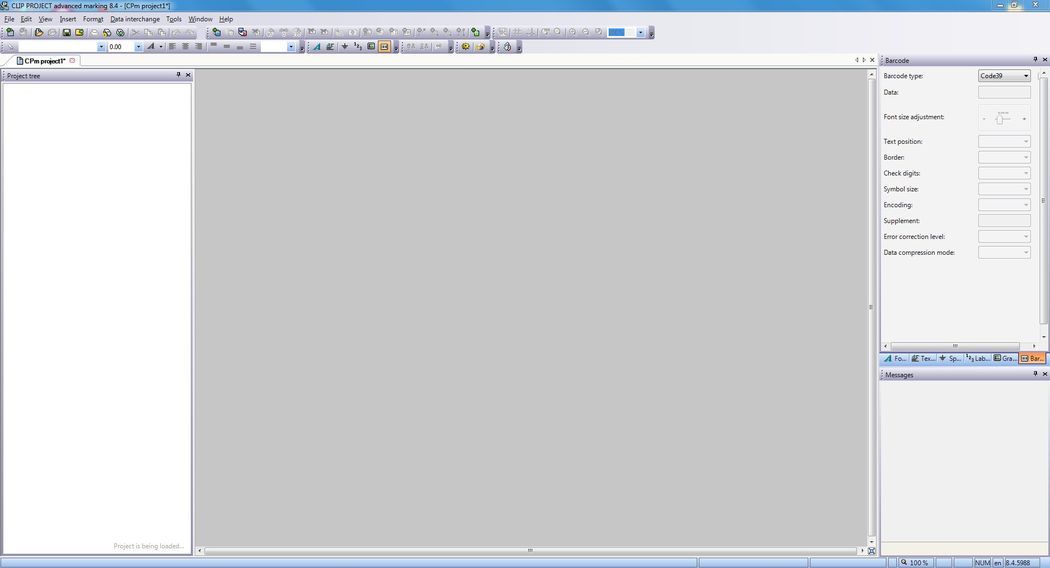Open the Error correction level dropdown
Viewport: 1050px width, 568px height.
click(x=1004, y=236)
